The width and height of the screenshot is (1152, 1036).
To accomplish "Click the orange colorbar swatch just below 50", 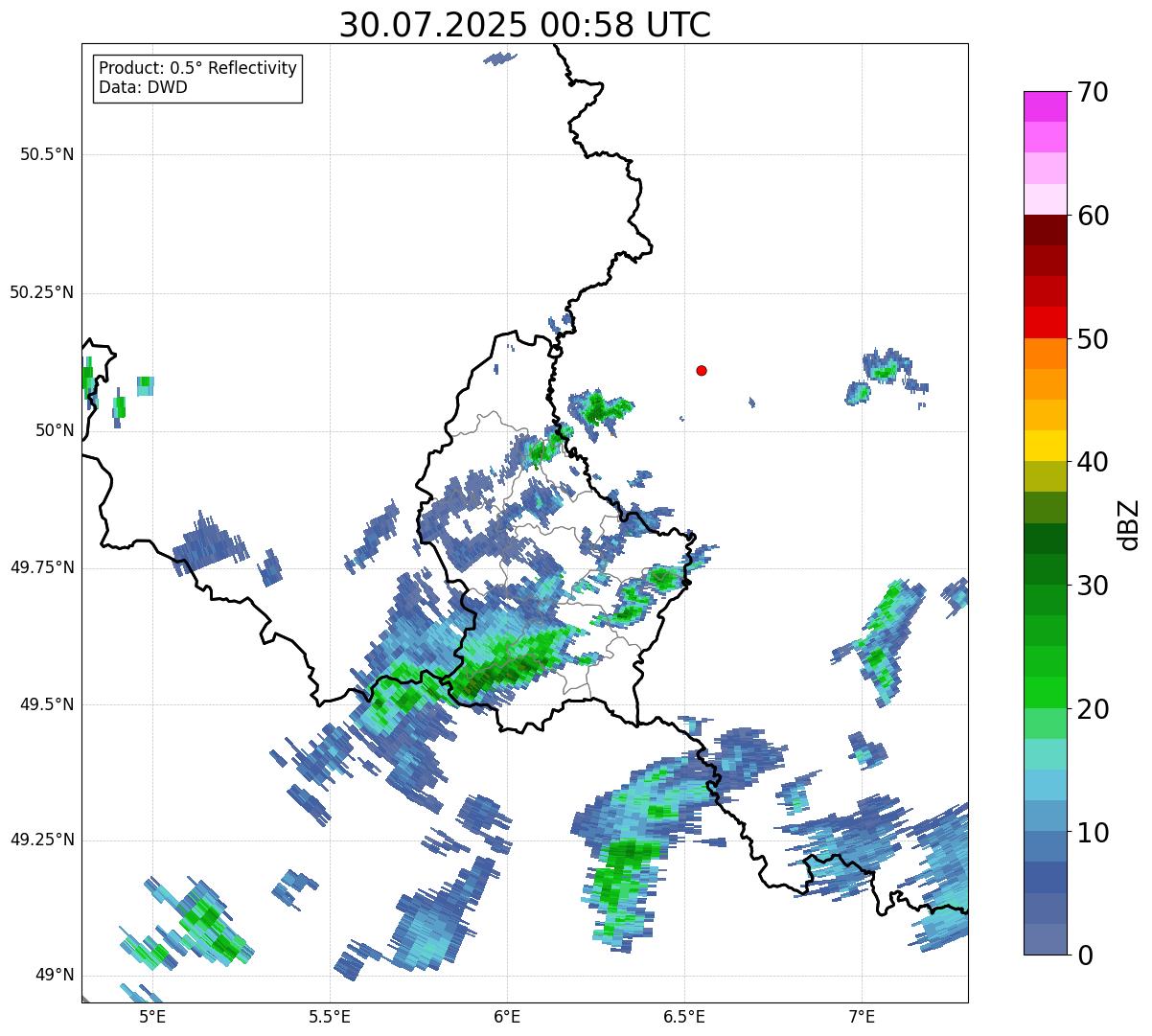I will (x=1045, y=354).
